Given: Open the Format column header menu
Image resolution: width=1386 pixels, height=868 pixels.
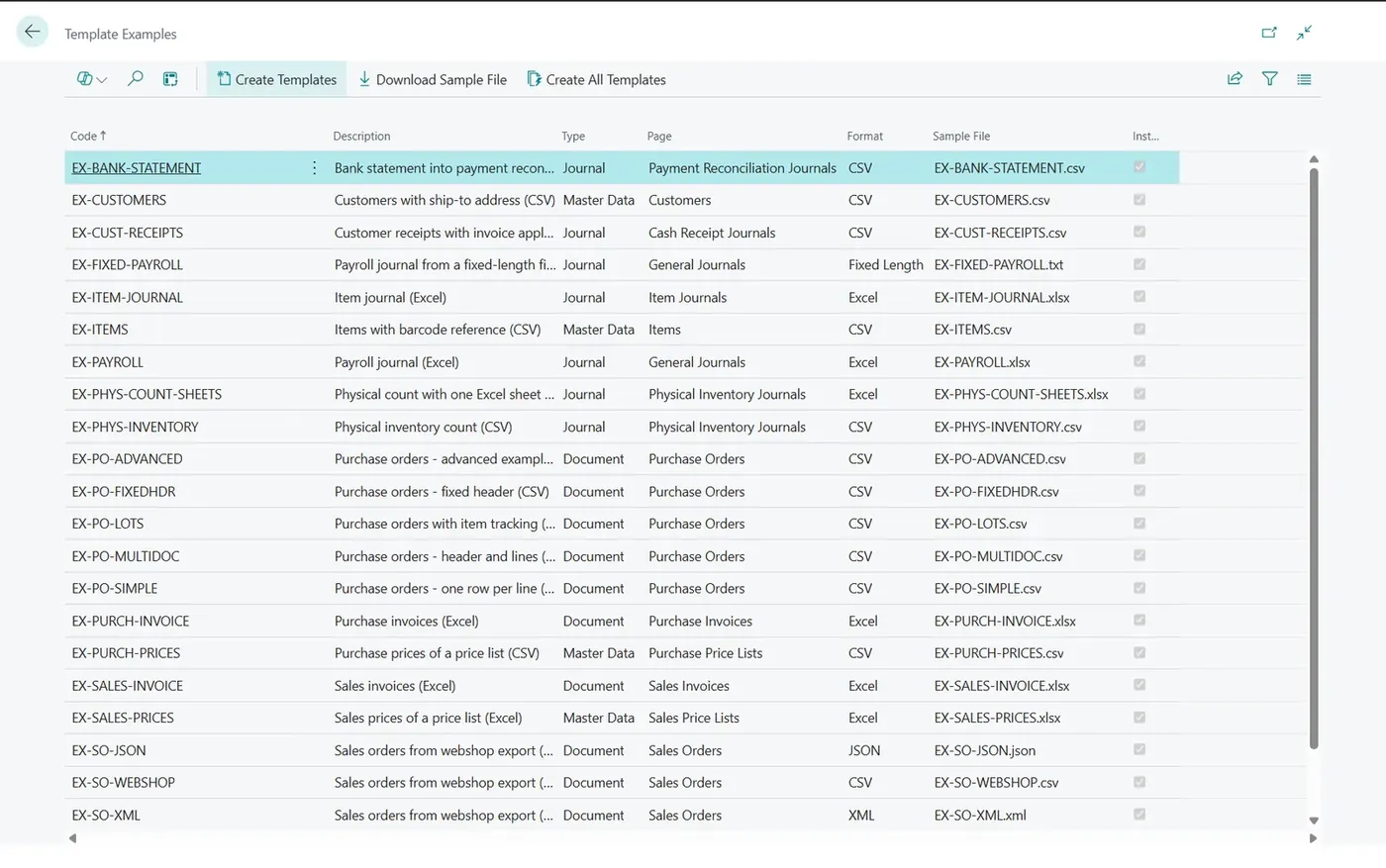Looking at the screenshot, I should 864,136.
